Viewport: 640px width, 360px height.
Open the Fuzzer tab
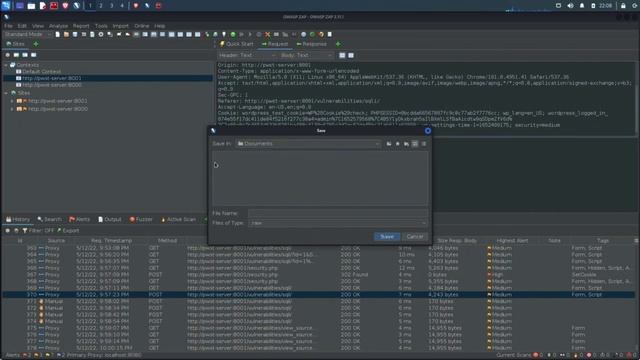click(141, 220)
